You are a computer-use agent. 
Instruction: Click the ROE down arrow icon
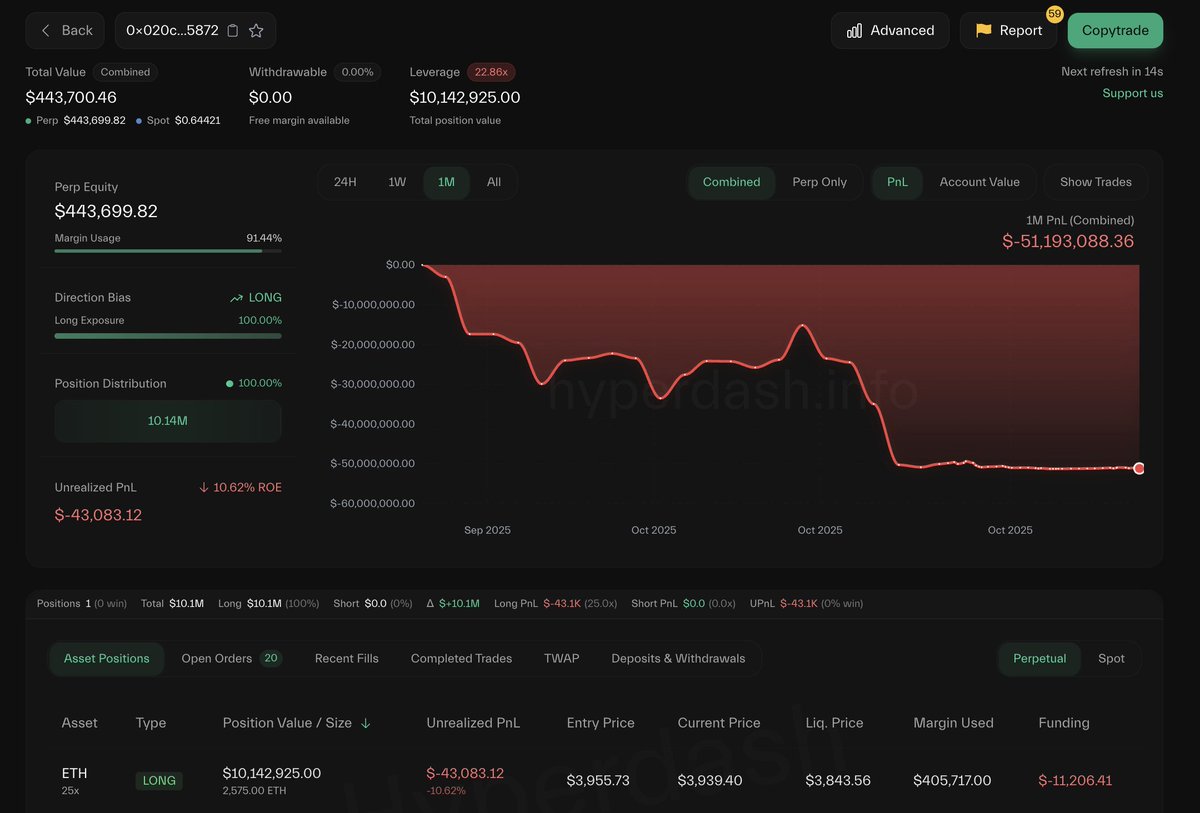204,488
